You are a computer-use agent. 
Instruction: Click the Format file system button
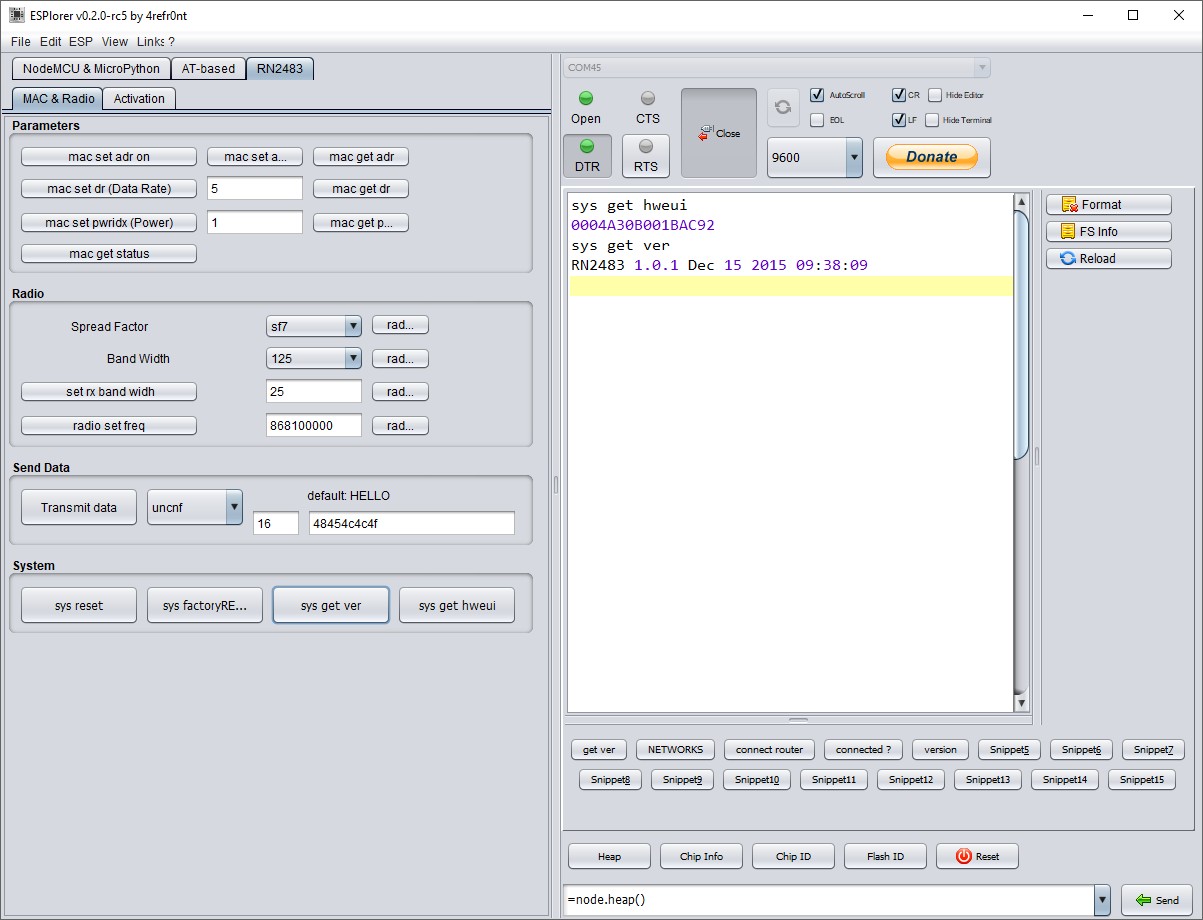[1109, 204]
